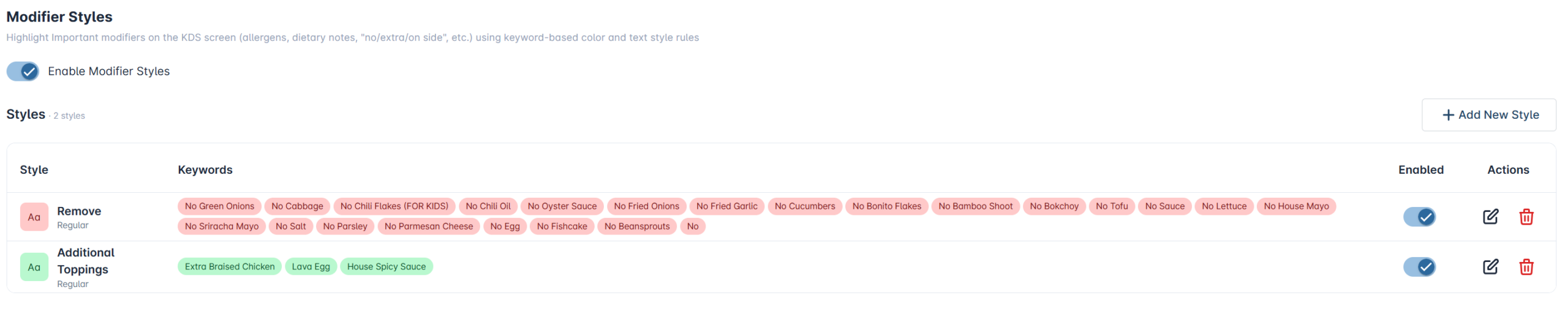1568x311 pixels.
Task: Click the No Chili Flakes (FOR KIDS) tag
Action: (x=394, y=206)
